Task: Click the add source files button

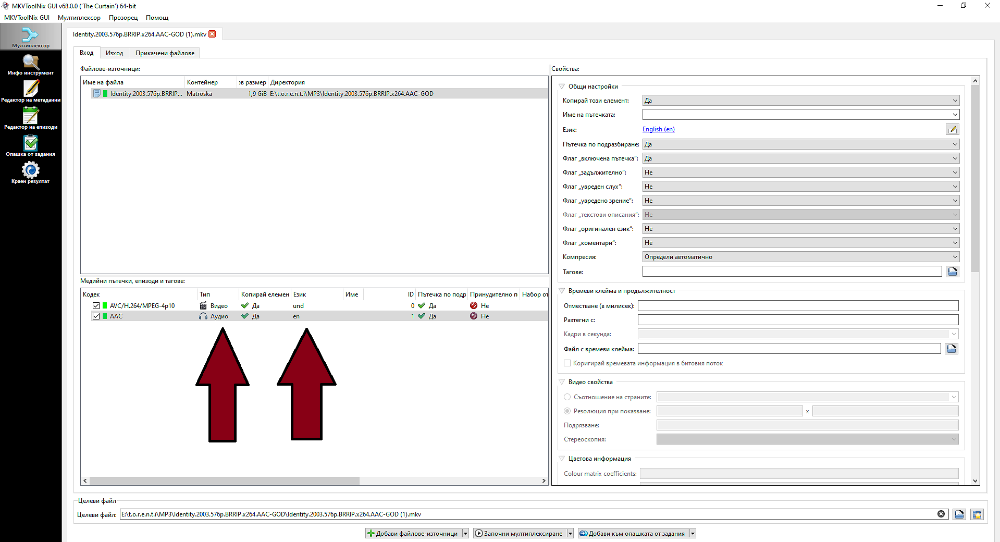Action: (x=413, y=534)
